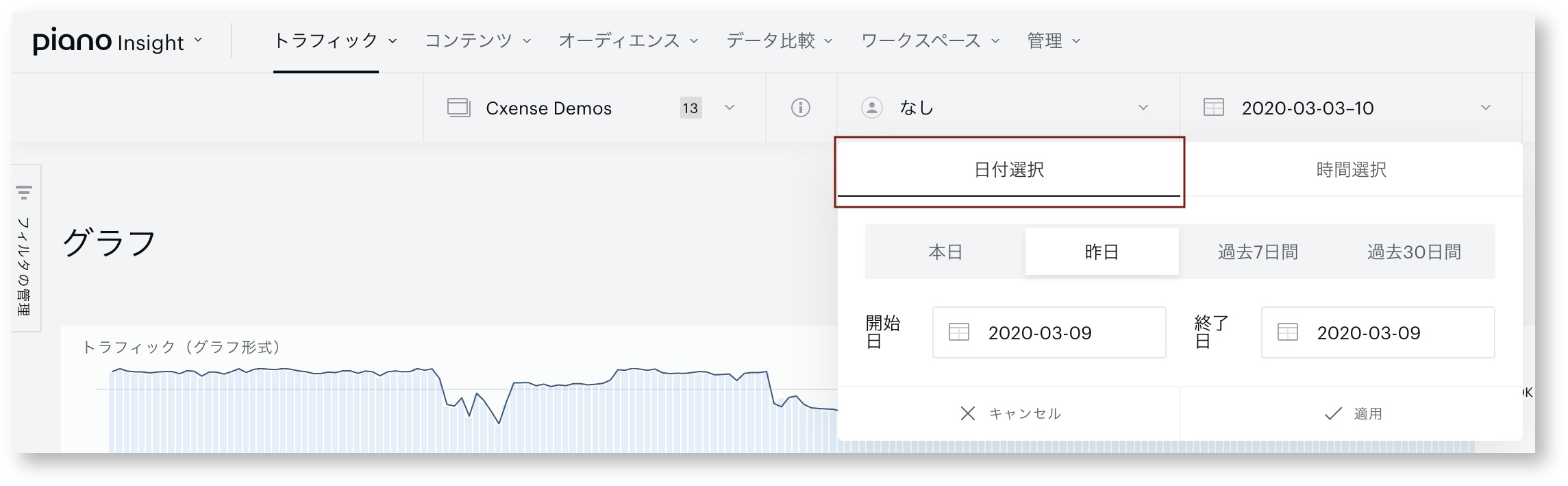This screenshot has width=1568, height=486.
Task: Click the information circle icon
Action: point(801,108)
